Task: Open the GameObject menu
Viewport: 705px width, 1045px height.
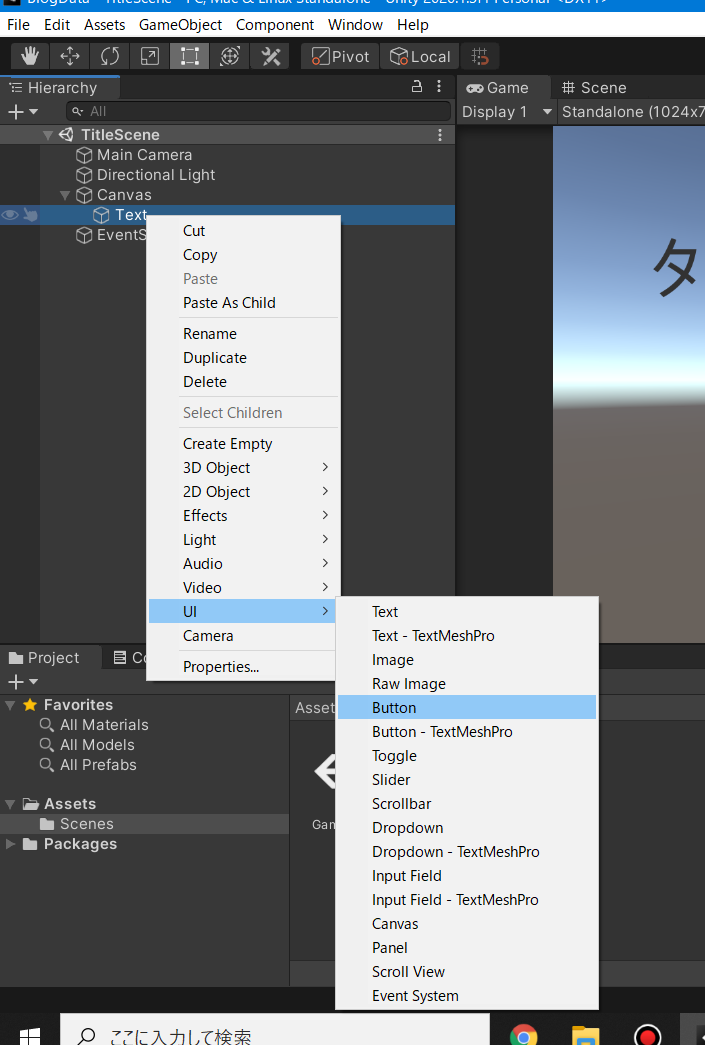Action: click(x=181, y=25)
